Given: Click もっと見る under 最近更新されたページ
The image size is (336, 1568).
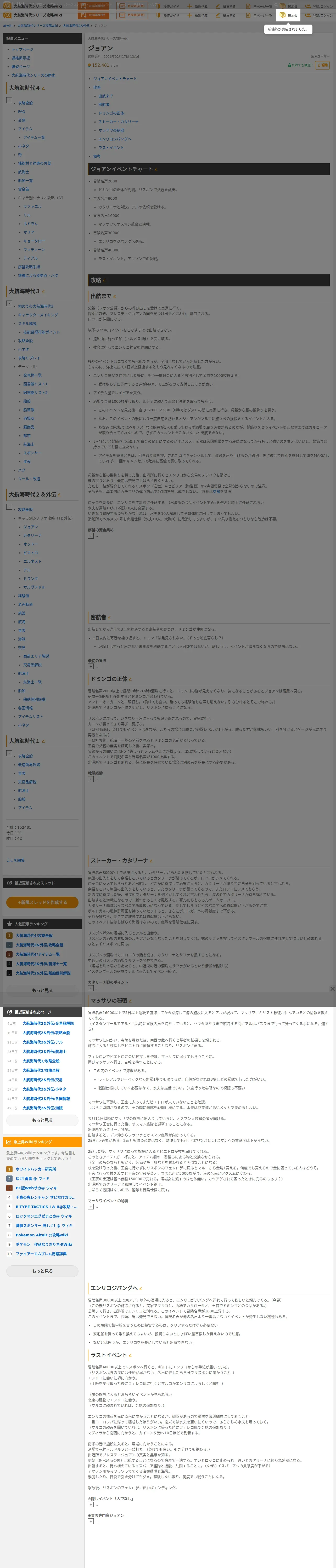Looking at the screenshot, I should click(42, 1120).
